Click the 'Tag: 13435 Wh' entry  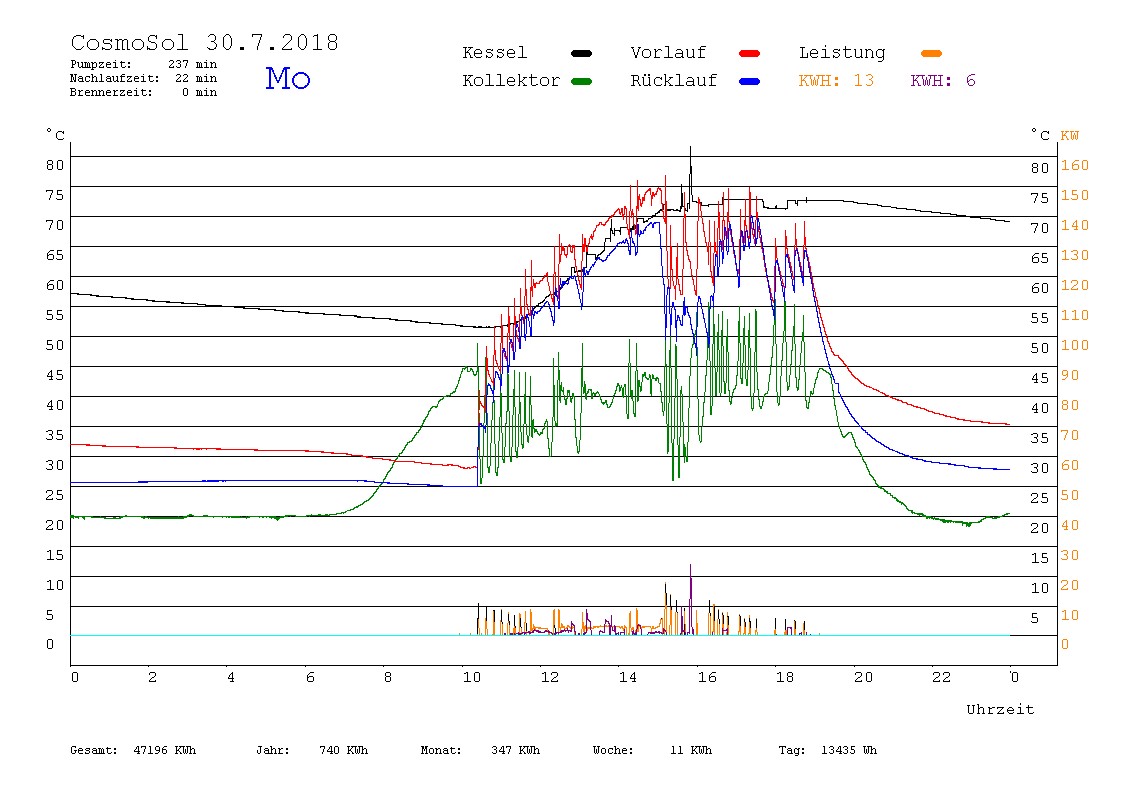[827, 750]
